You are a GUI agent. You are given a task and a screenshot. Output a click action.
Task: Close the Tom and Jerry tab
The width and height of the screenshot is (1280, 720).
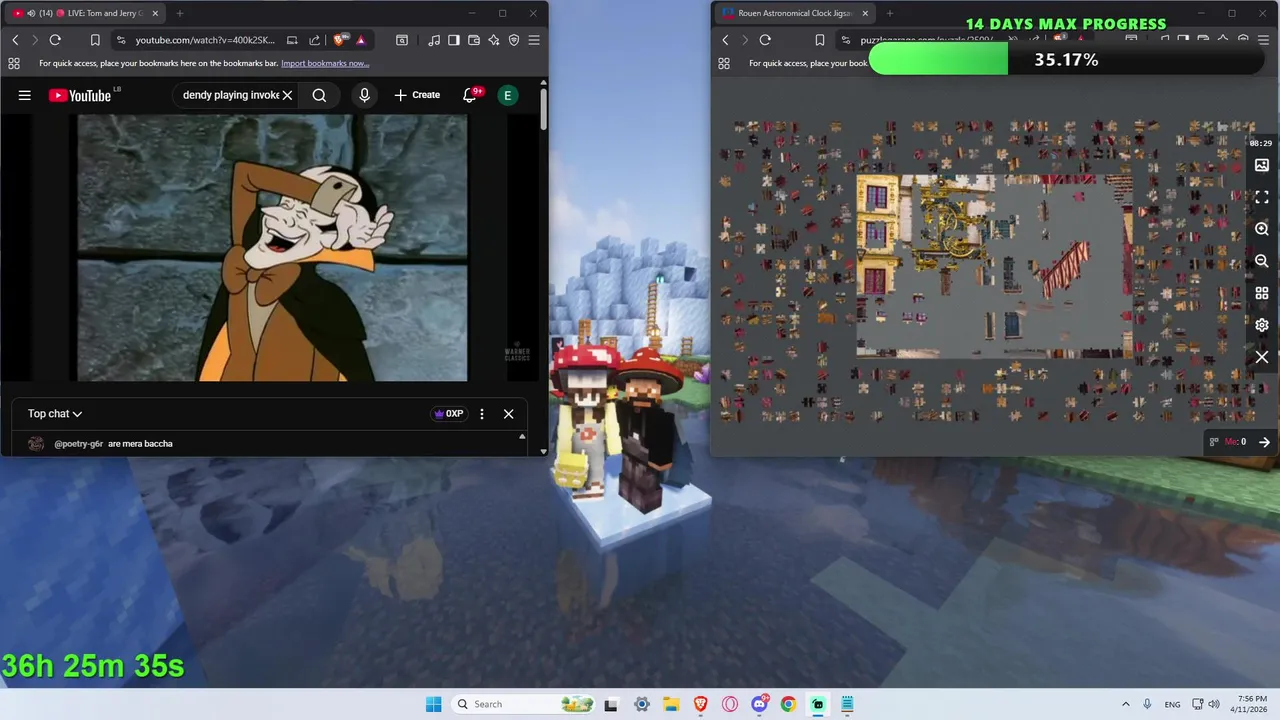(155, 13)
